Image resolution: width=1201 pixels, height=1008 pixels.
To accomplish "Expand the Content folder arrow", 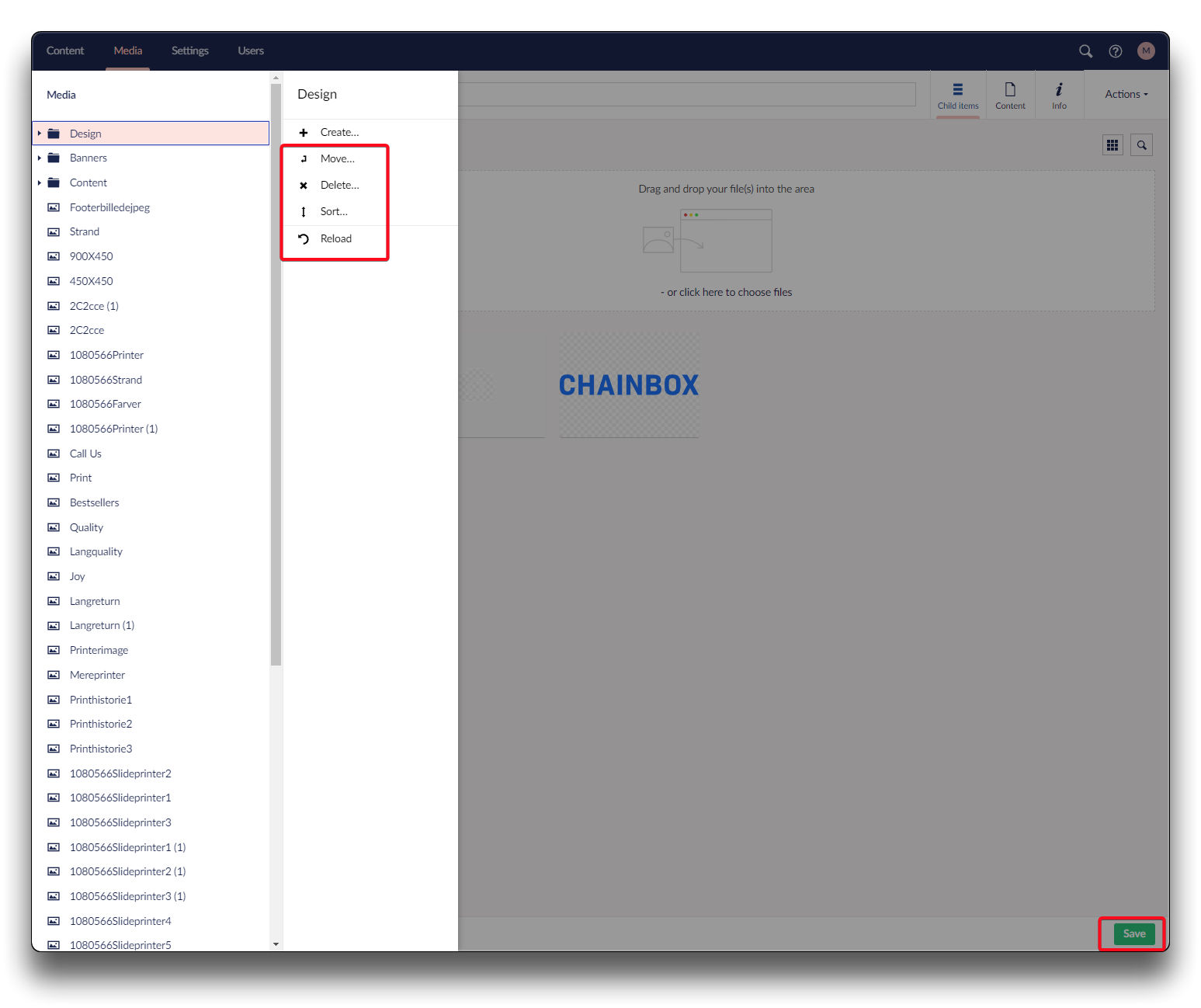I will [40, 183].
